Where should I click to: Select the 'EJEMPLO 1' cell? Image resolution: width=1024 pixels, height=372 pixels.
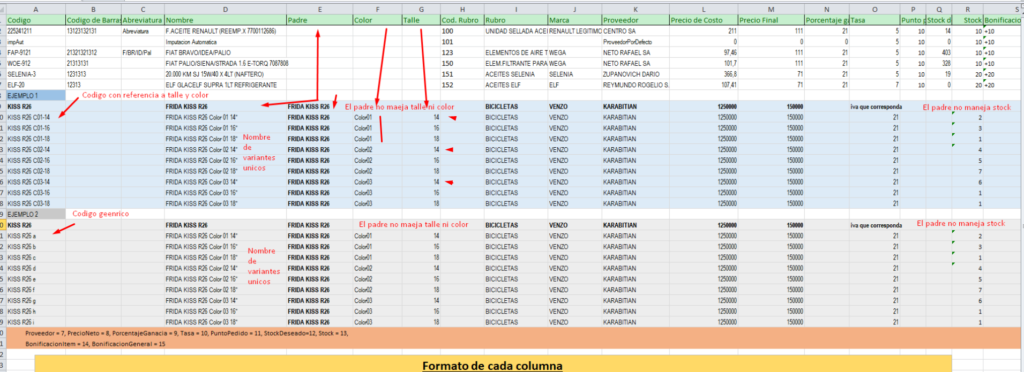pos(35,95)
